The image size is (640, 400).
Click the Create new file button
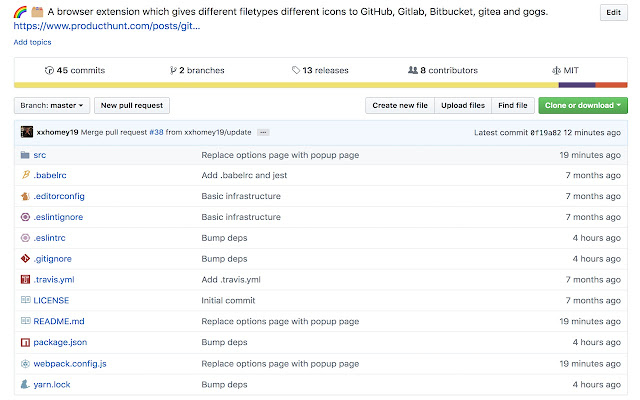coord(400,105)
